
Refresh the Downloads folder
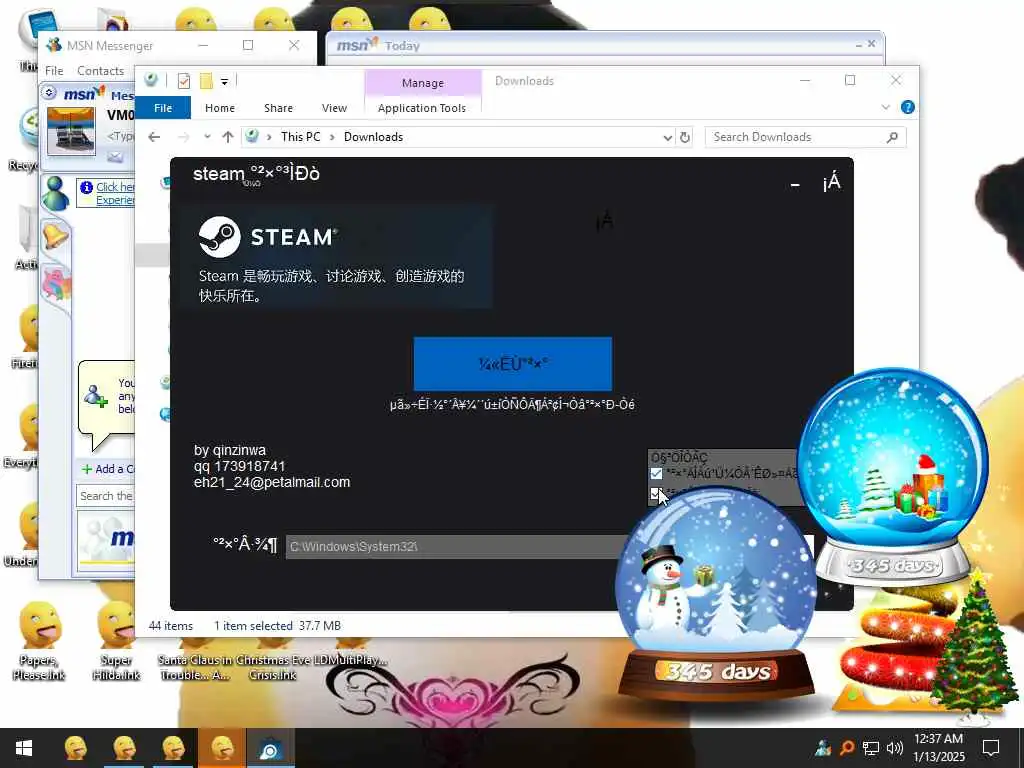tap(684, 138)
